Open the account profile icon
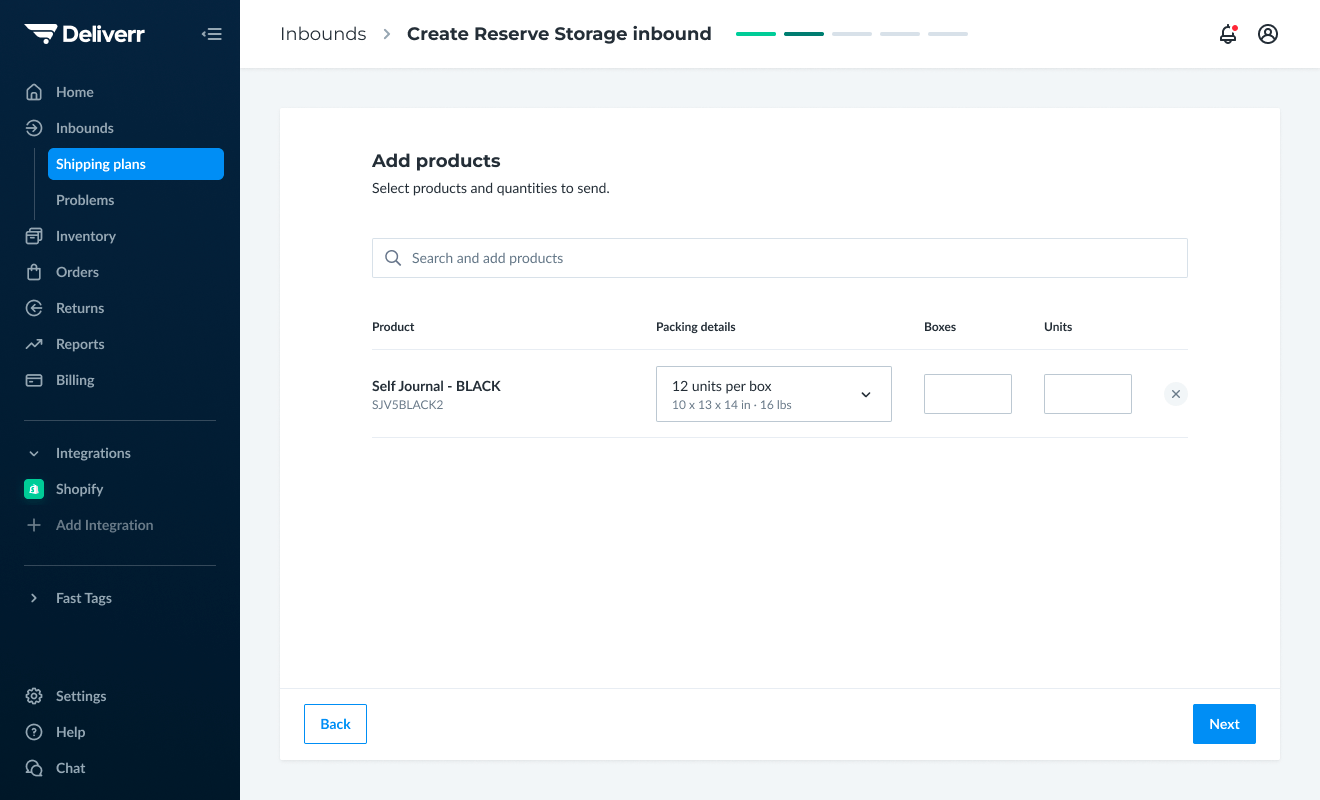 [x=1268, y=33]
